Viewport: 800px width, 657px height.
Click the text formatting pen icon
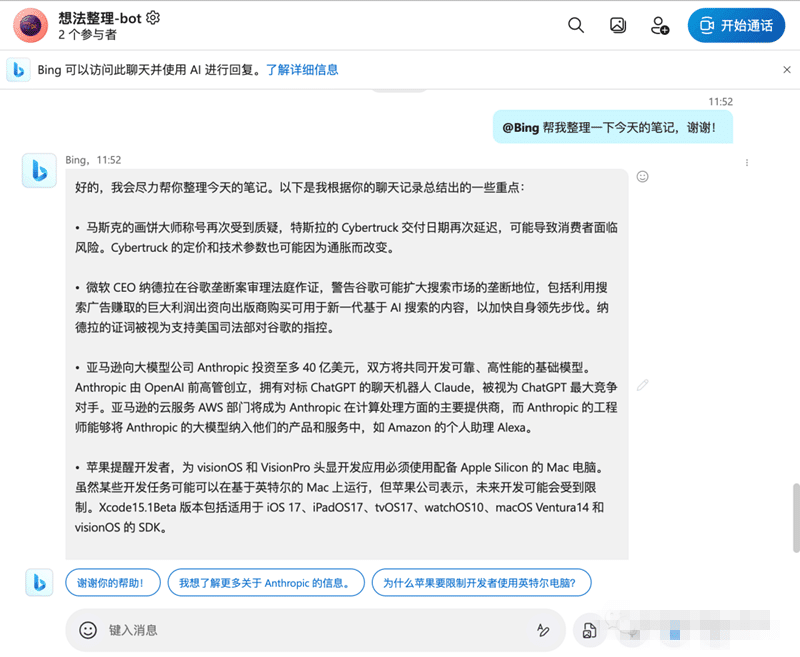(x=543, y=630)
